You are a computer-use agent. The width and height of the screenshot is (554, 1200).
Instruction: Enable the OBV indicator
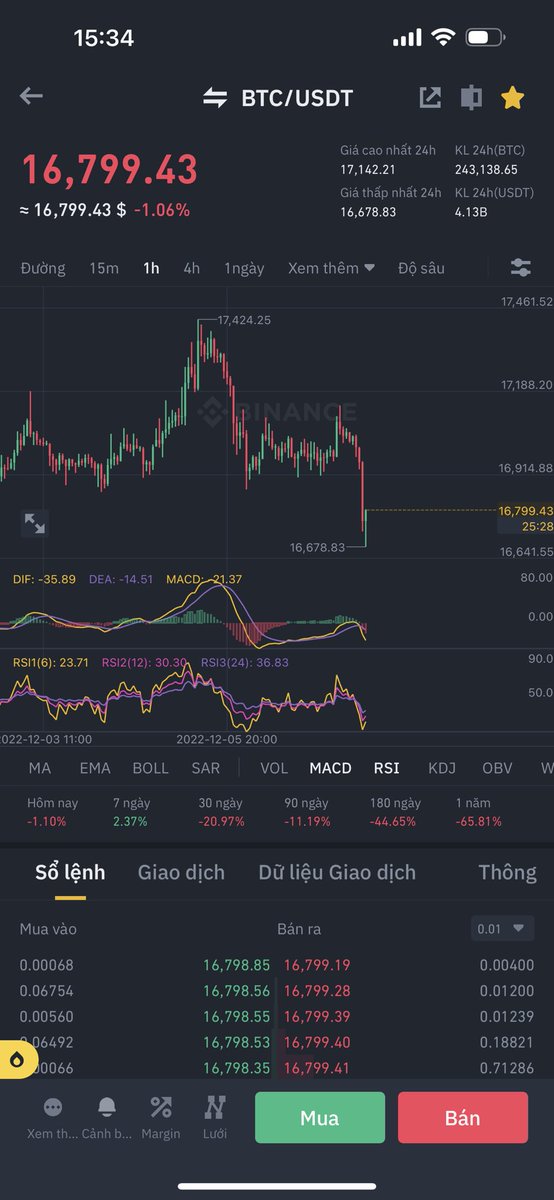[x=497, y=768]
